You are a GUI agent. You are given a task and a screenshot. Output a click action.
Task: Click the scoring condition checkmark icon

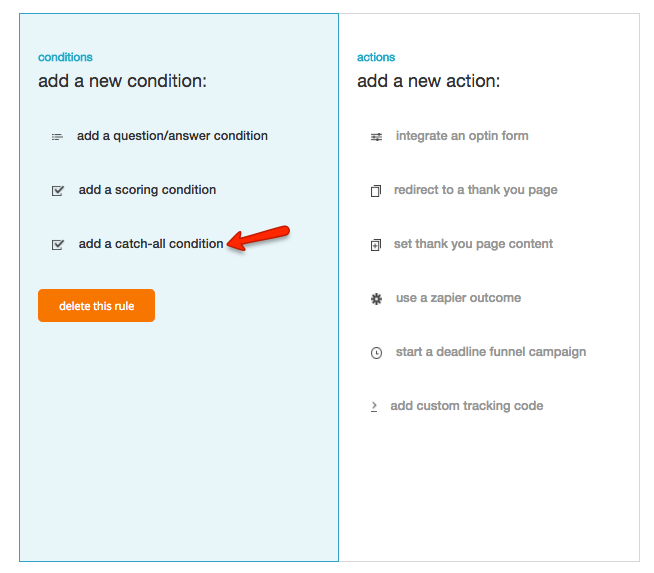[x=58, y=190]
